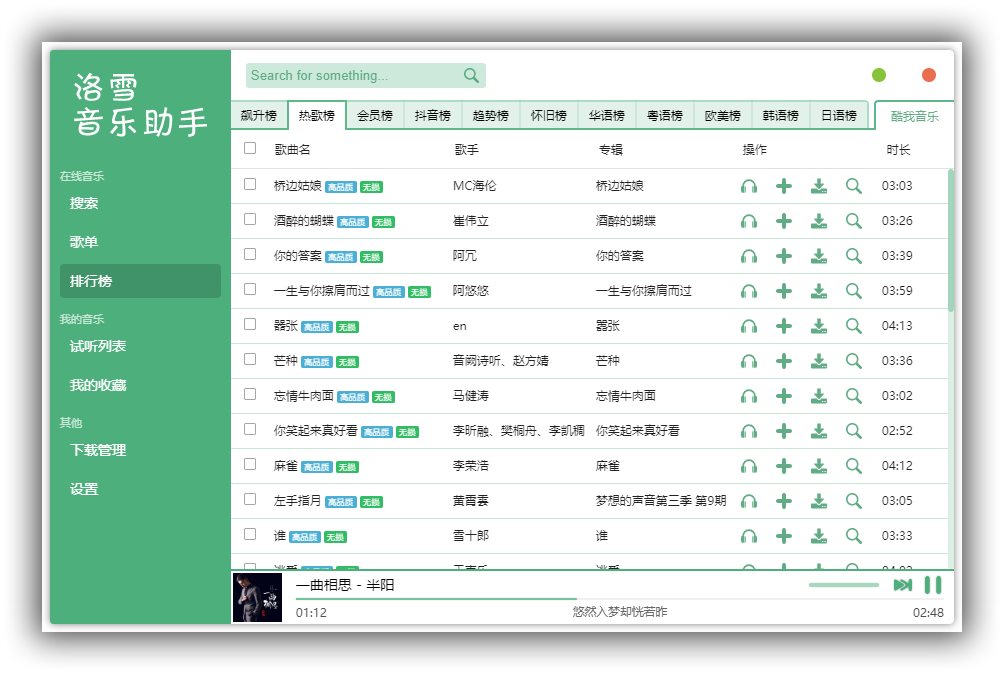
Task: Click the 一曲相思 album cover thumbnail
Action: pos(257,598)
